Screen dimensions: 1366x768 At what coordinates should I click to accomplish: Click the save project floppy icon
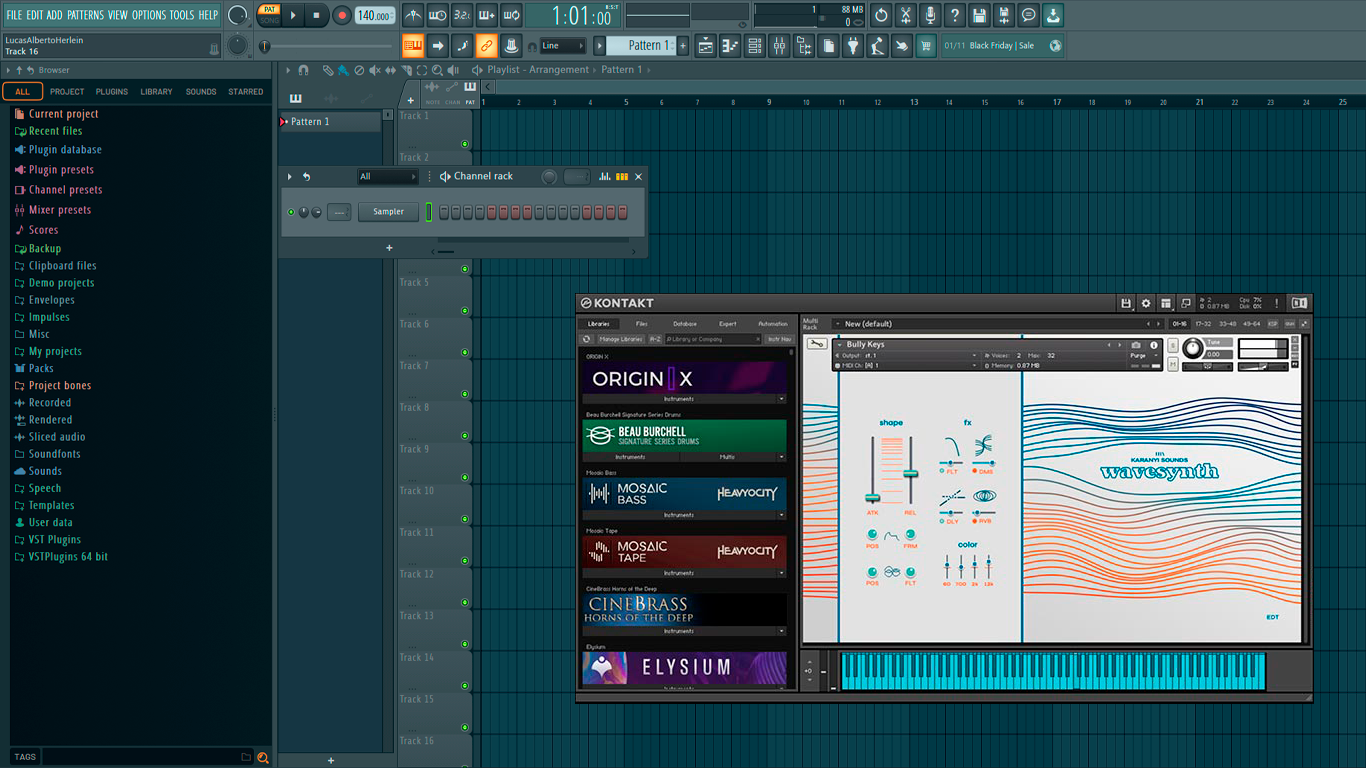980,15
